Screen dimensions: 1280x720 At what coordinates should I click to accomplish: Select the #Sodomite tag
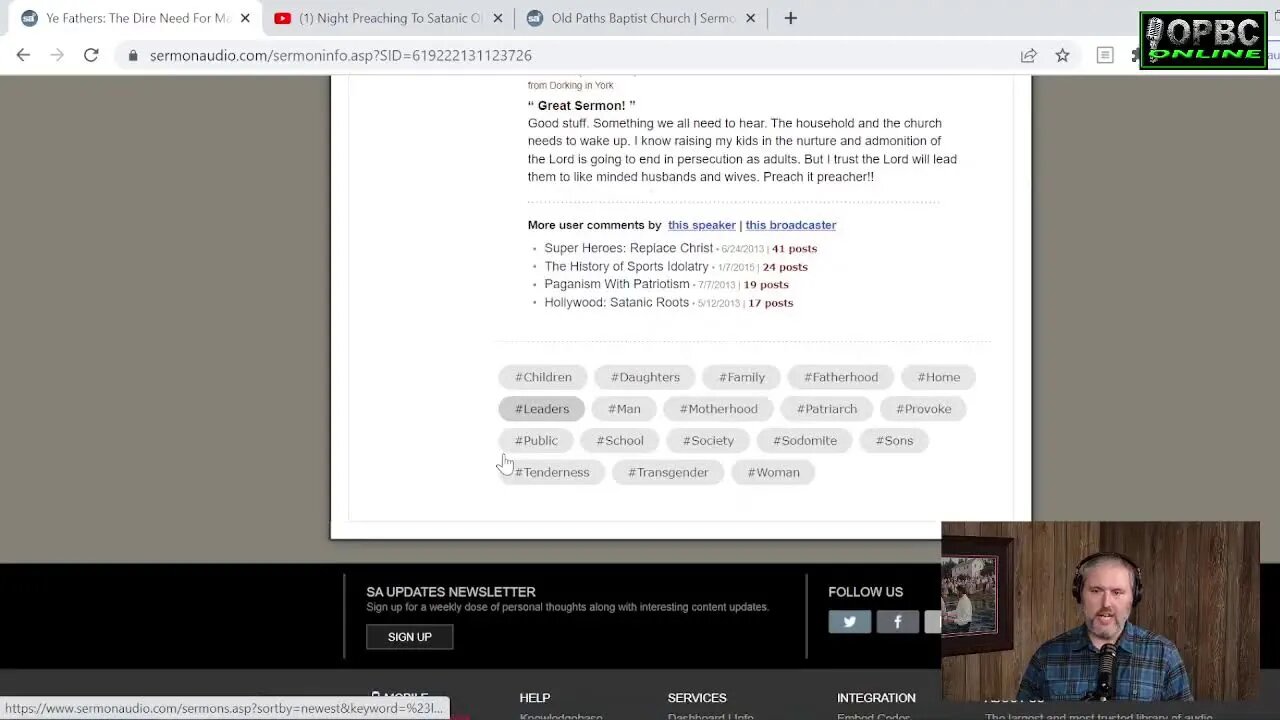[805, 440]
